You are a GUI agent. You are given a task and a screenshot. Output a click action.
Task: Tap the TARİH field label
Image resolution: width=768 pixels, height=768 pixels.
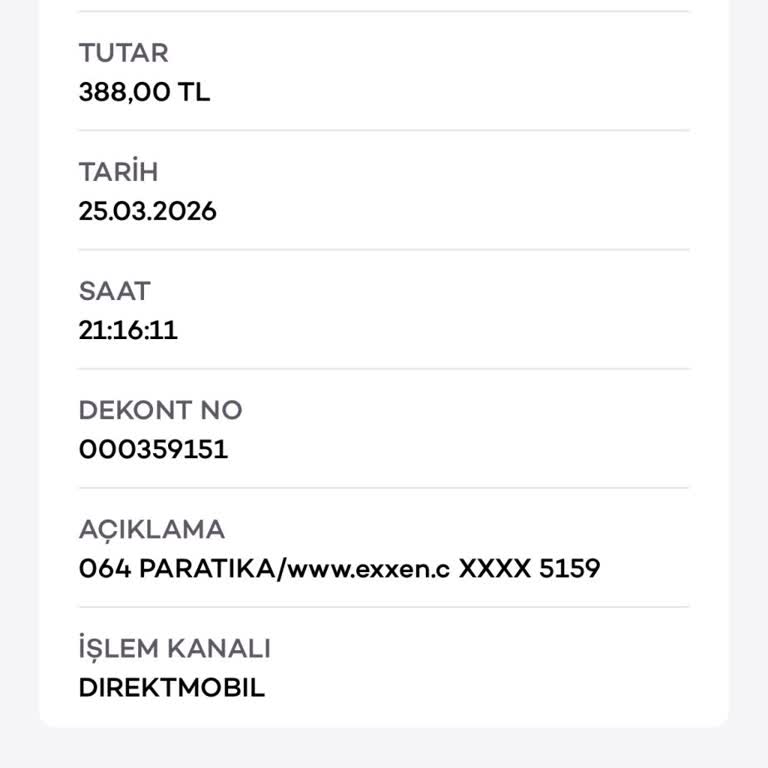(118, 172)
